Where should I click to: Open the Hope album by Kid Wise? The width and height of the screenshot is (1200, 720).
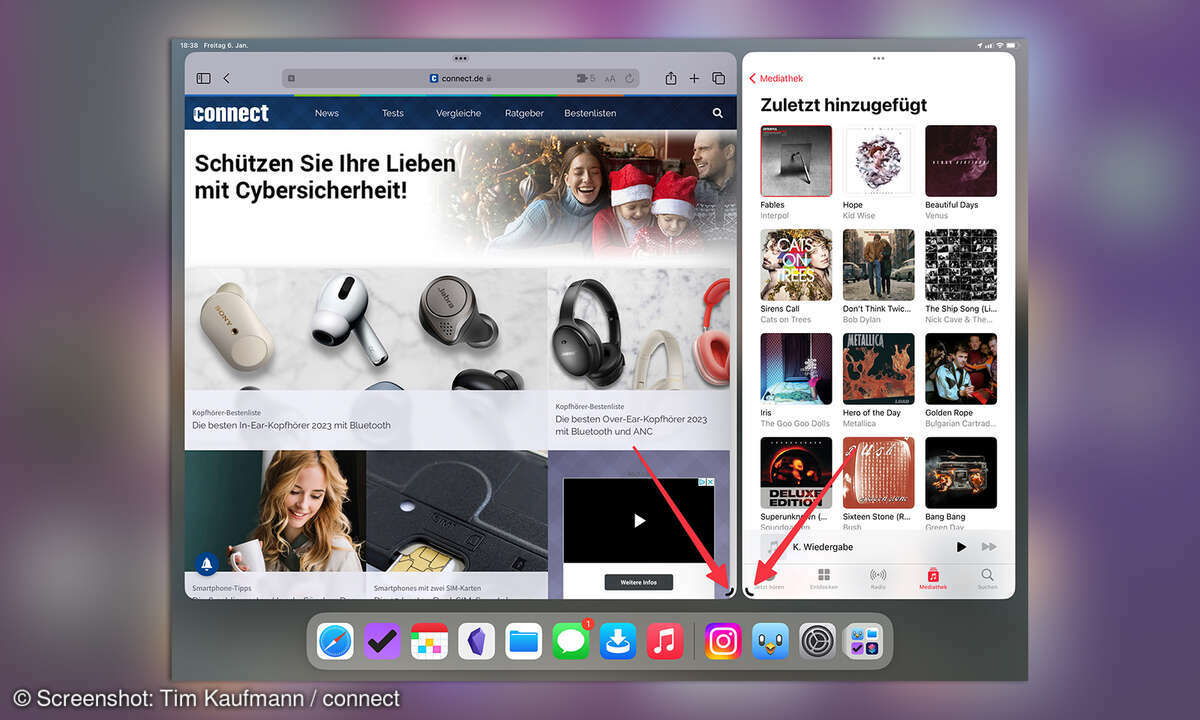[878, 161]
